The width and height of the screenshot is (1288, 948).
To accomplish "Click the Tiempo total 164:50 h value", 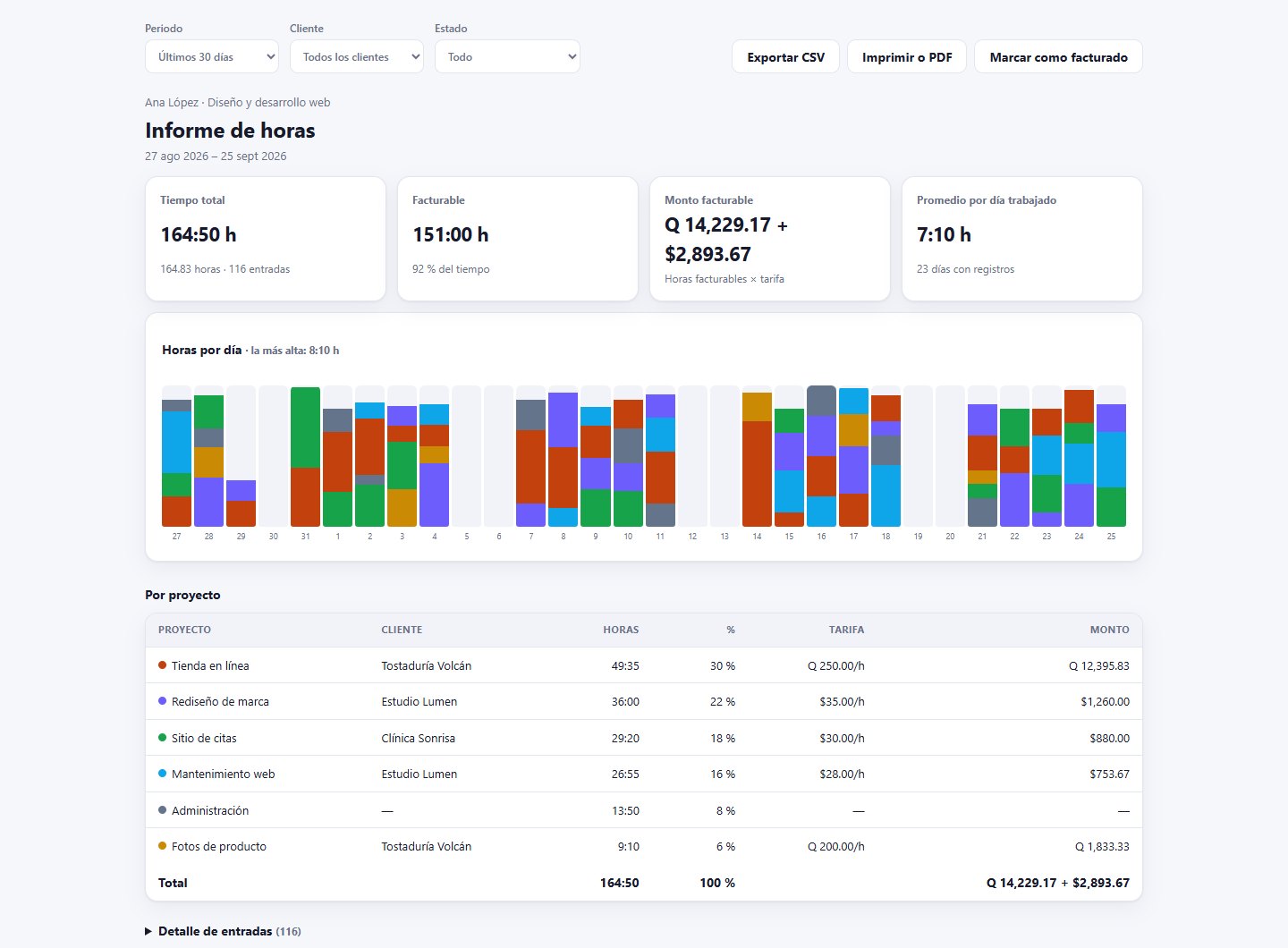I will pyautogui.click(x=199, y=234).
